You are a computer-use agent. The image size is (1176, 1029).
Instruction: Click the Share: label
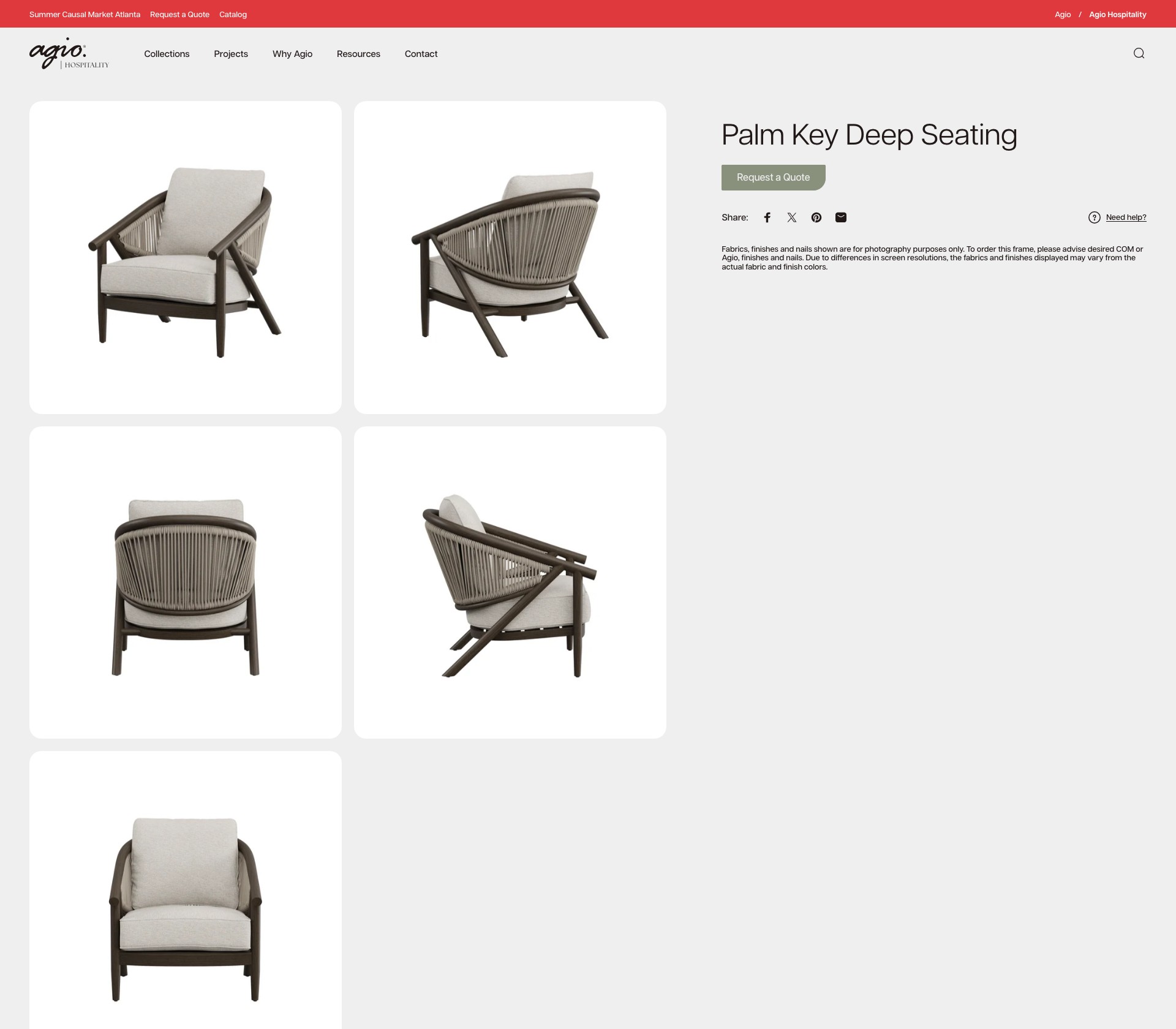(735, 217)
